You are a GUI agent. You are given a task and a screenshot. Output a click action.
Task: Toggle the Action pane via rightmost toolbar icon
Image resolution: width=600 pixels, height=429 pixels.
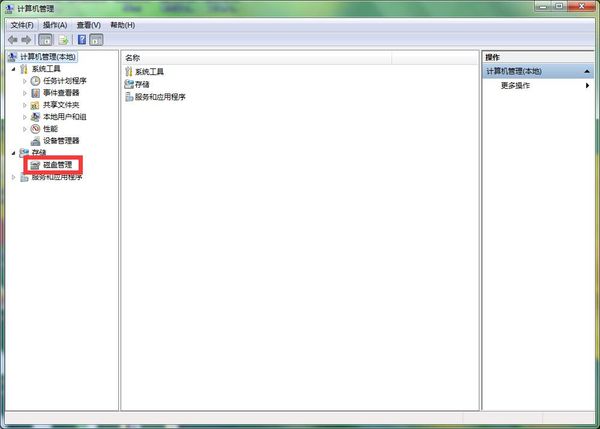coord(96,40)
